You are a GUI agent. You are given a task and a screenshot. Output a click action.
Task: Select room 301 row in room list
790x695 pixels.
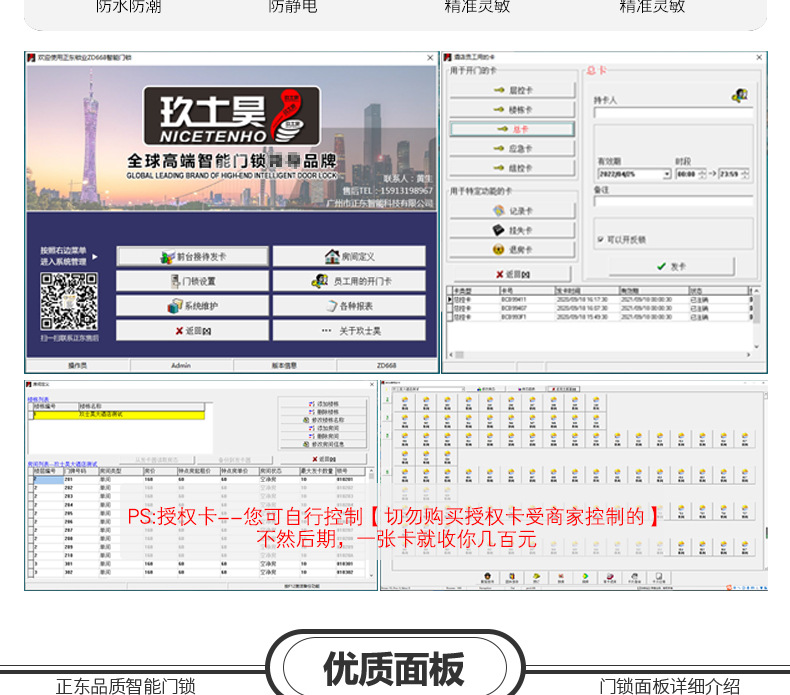point(198,564)
